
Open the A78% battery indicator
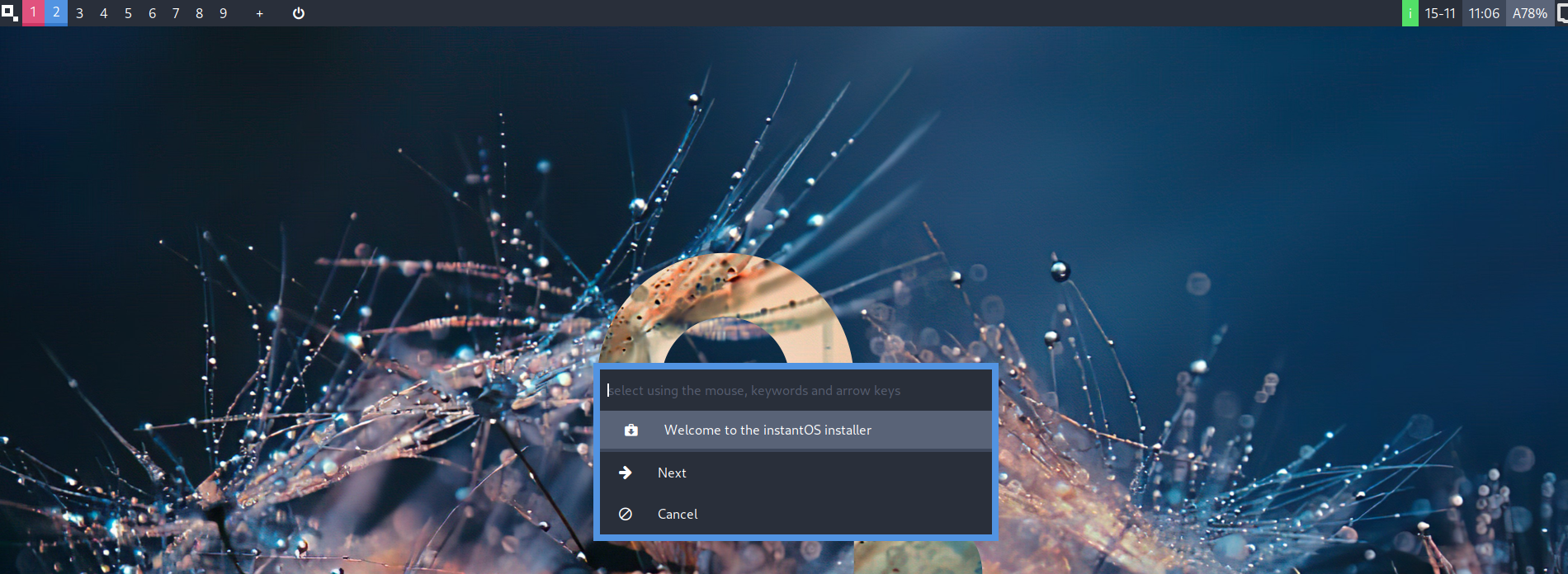(x=1529, y=13)
